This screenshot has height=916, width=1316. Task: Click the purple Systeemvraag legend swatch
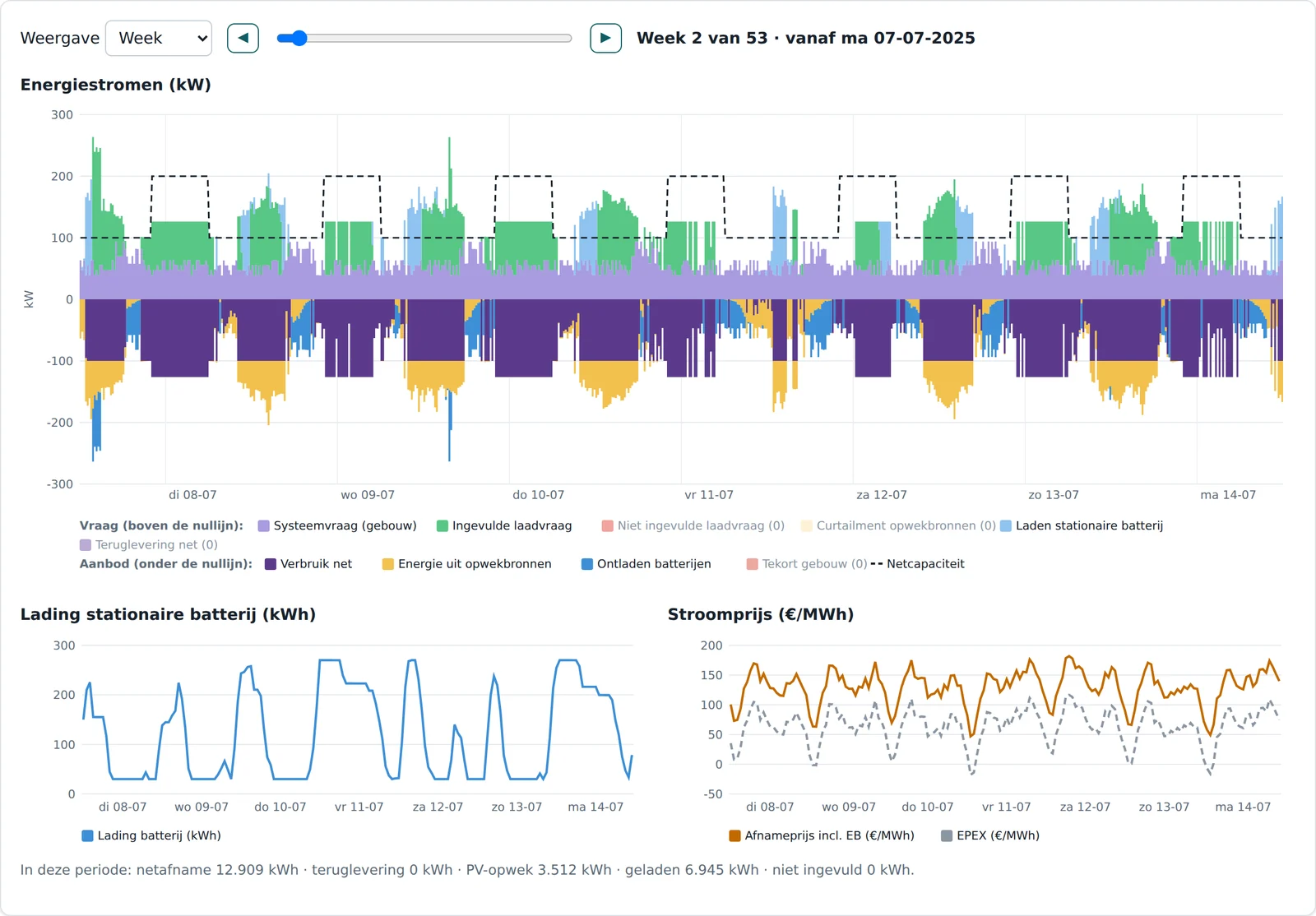264,525
